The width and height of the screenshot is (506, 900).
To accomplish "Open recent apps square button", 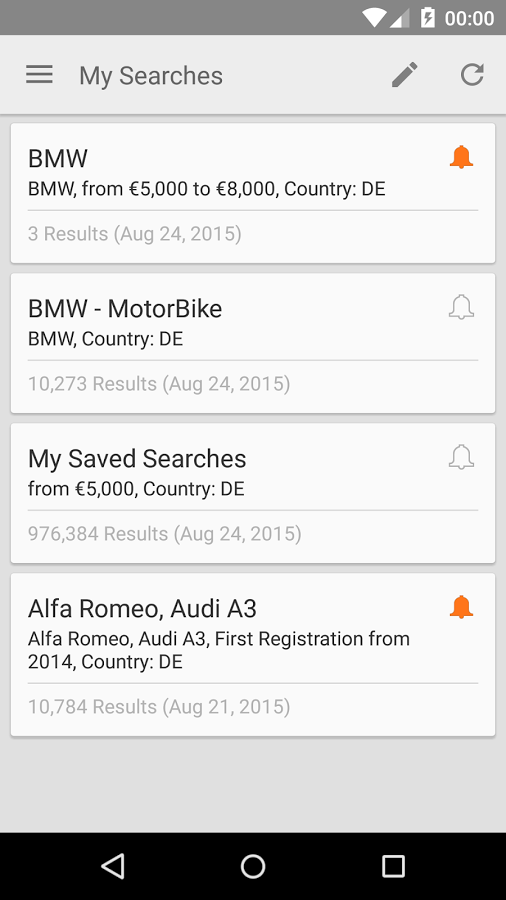I will (393, 866).
